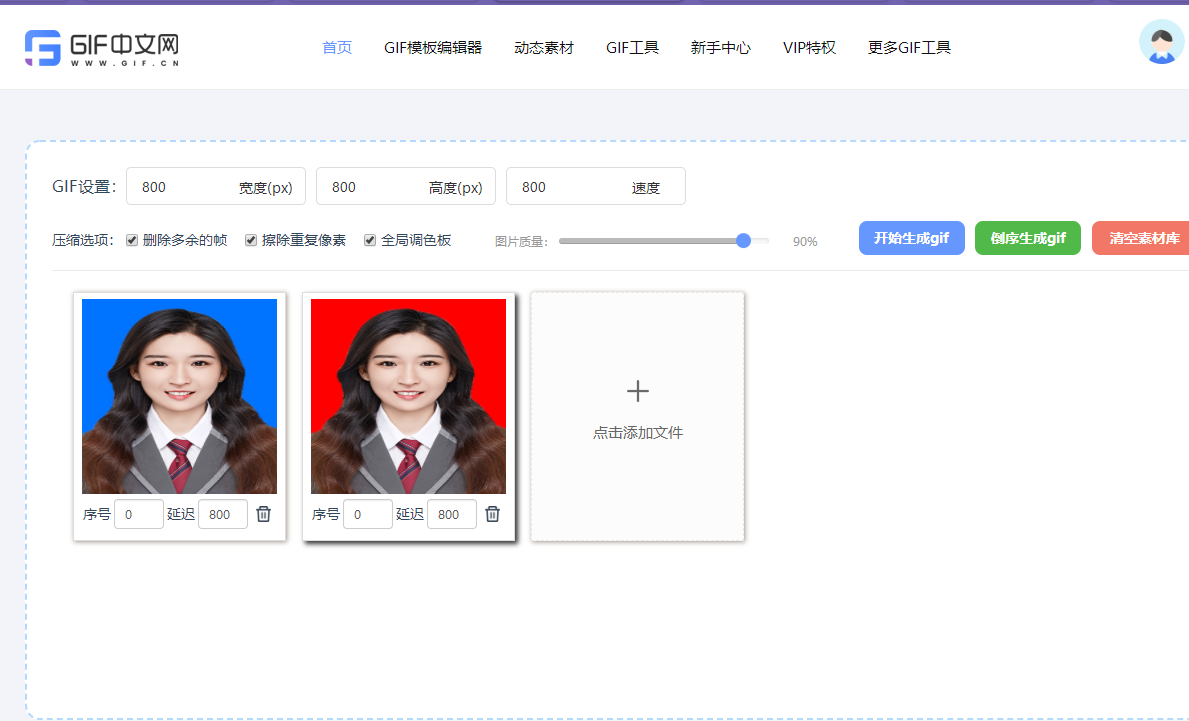The width and height of the screenshot is (1189, 721).
Task: Select the GIF工具 navigation item
Action: pyautogui.click(x=632, y=47)
